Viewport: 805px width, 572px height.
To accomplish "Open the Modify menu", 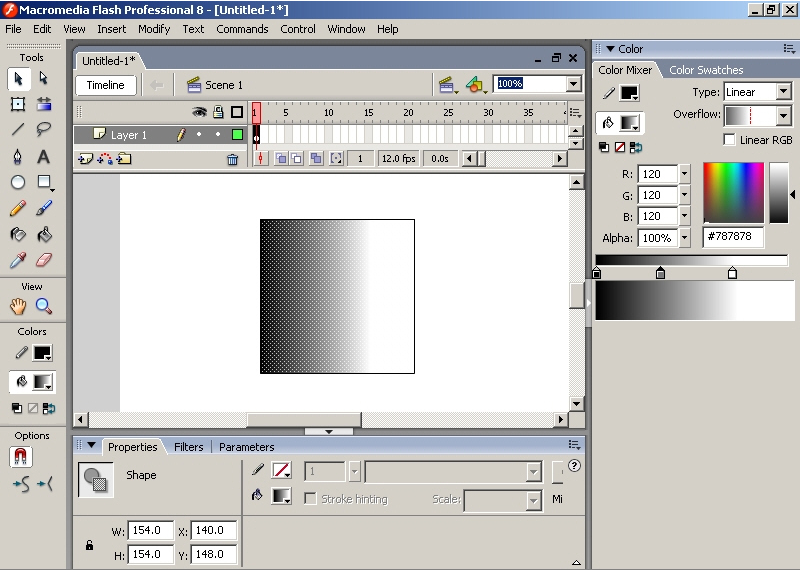I will (x=154, y=29).
